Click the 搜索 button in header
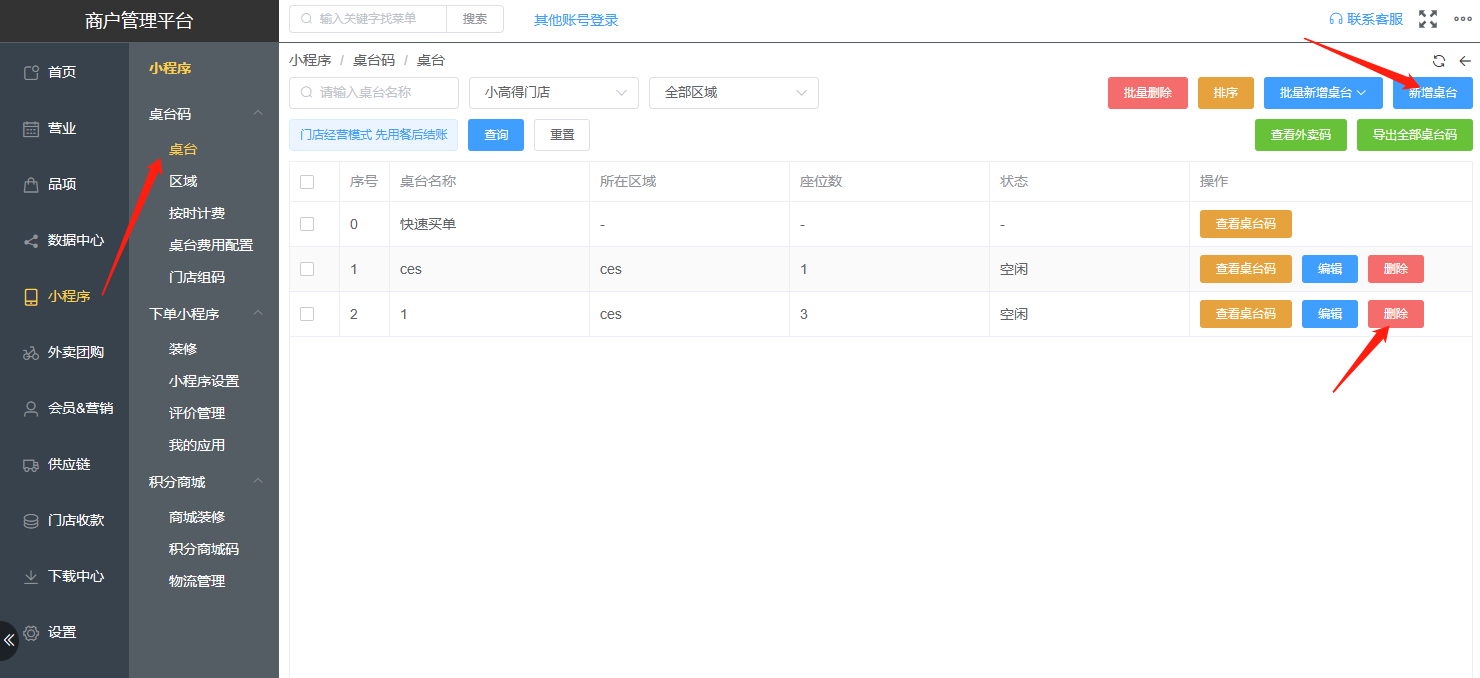Viewport: 1480px width, 678px height. tap(475, 19)
